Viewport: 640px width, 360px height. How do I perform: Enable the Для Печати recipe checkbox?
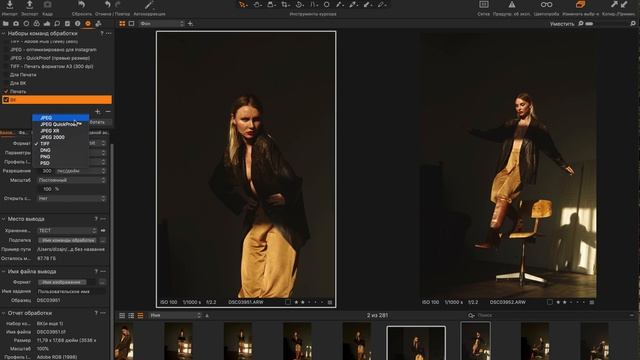[x=6, y=75]
